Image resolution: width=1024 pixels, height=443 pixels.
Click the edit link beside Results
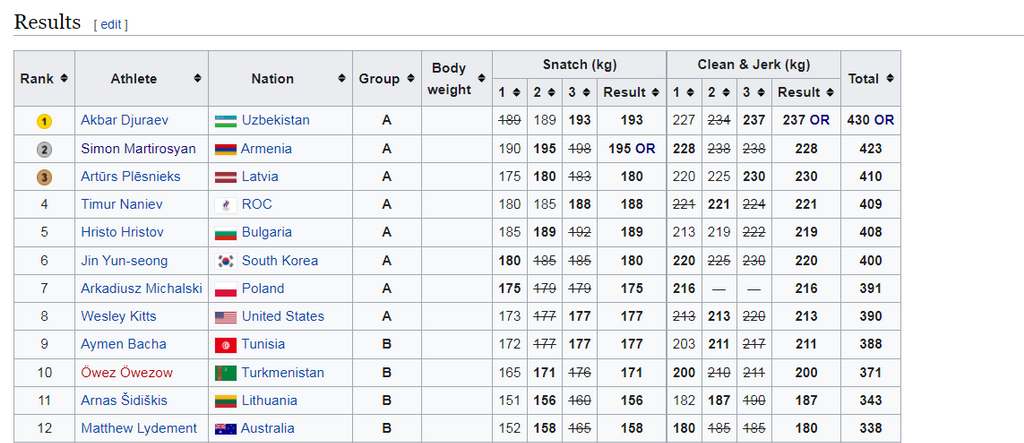click(x=110, y=24)
